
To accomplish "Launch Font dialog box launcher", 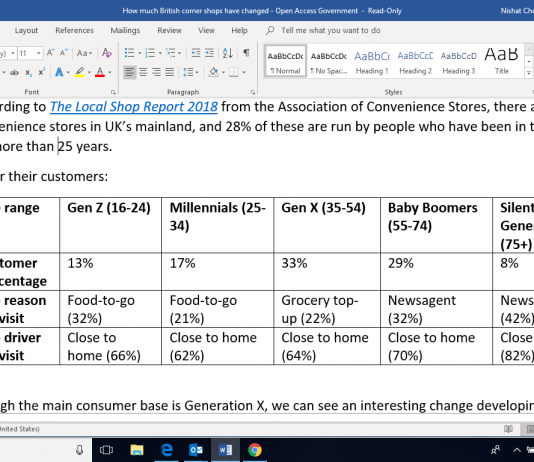I will click(113, 92).
